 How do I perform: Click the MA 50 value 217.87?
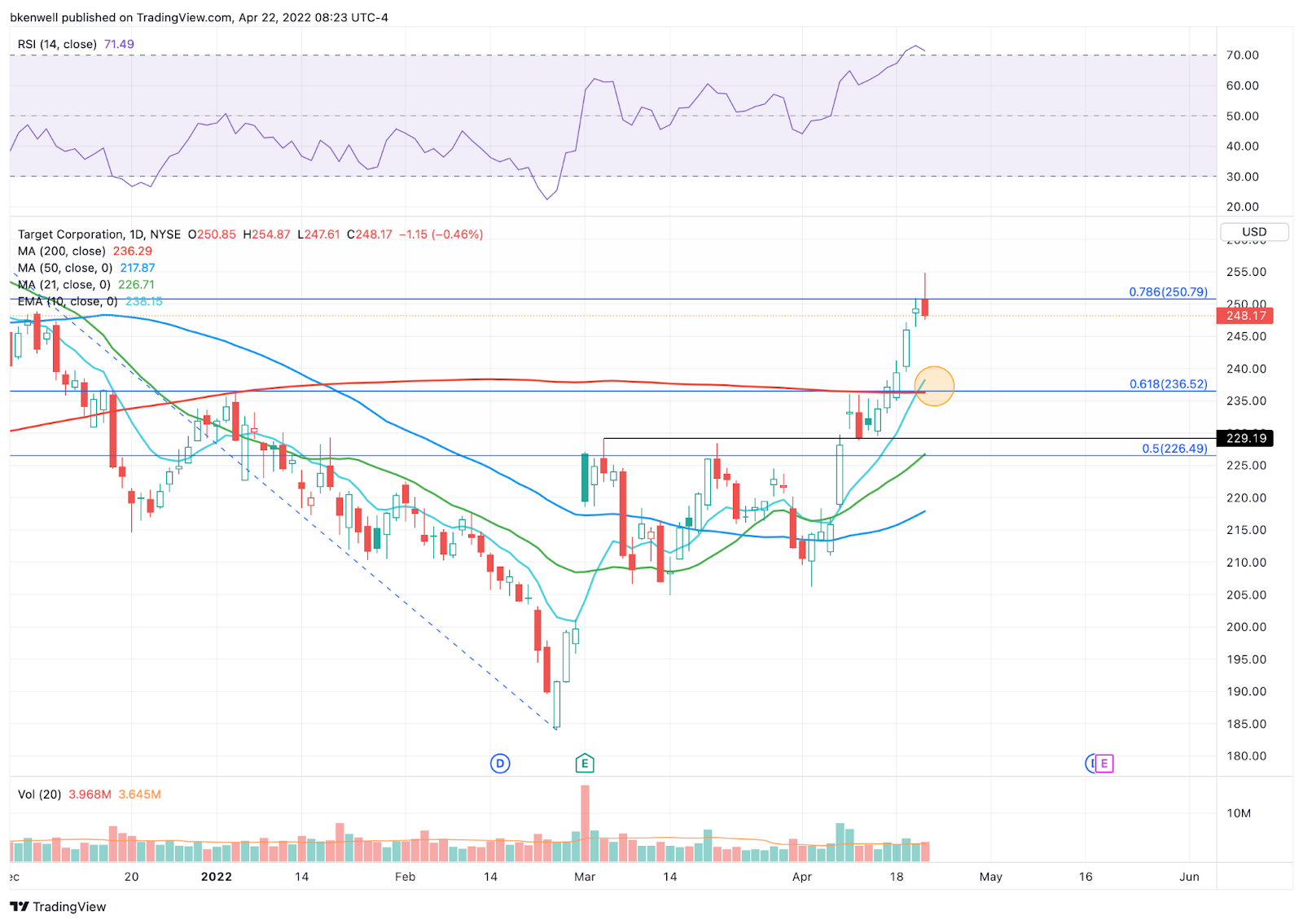(138, 268)
